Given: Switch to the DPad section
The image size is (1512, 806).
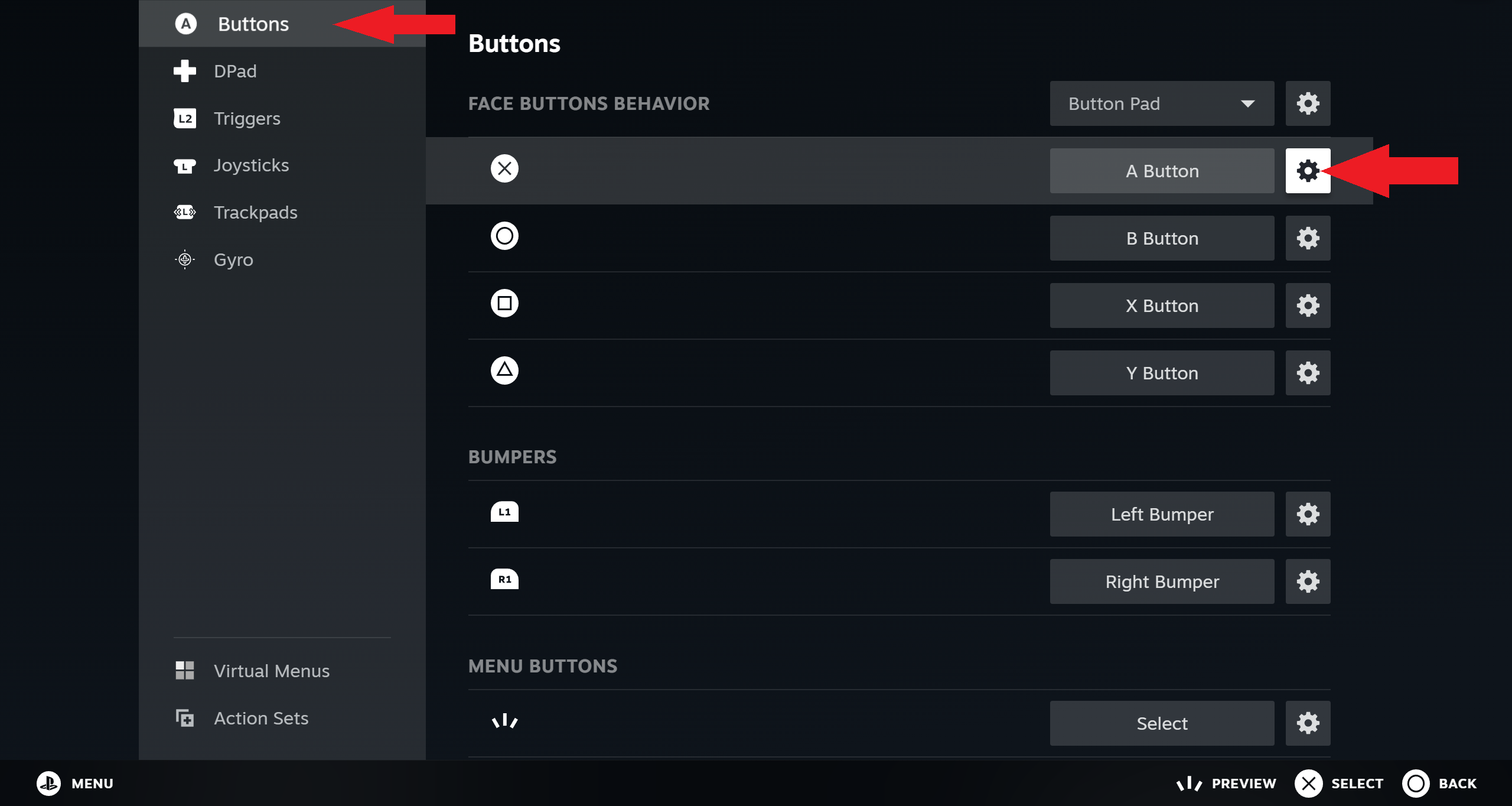Looking at the screenshot, I should coord(235,71).
